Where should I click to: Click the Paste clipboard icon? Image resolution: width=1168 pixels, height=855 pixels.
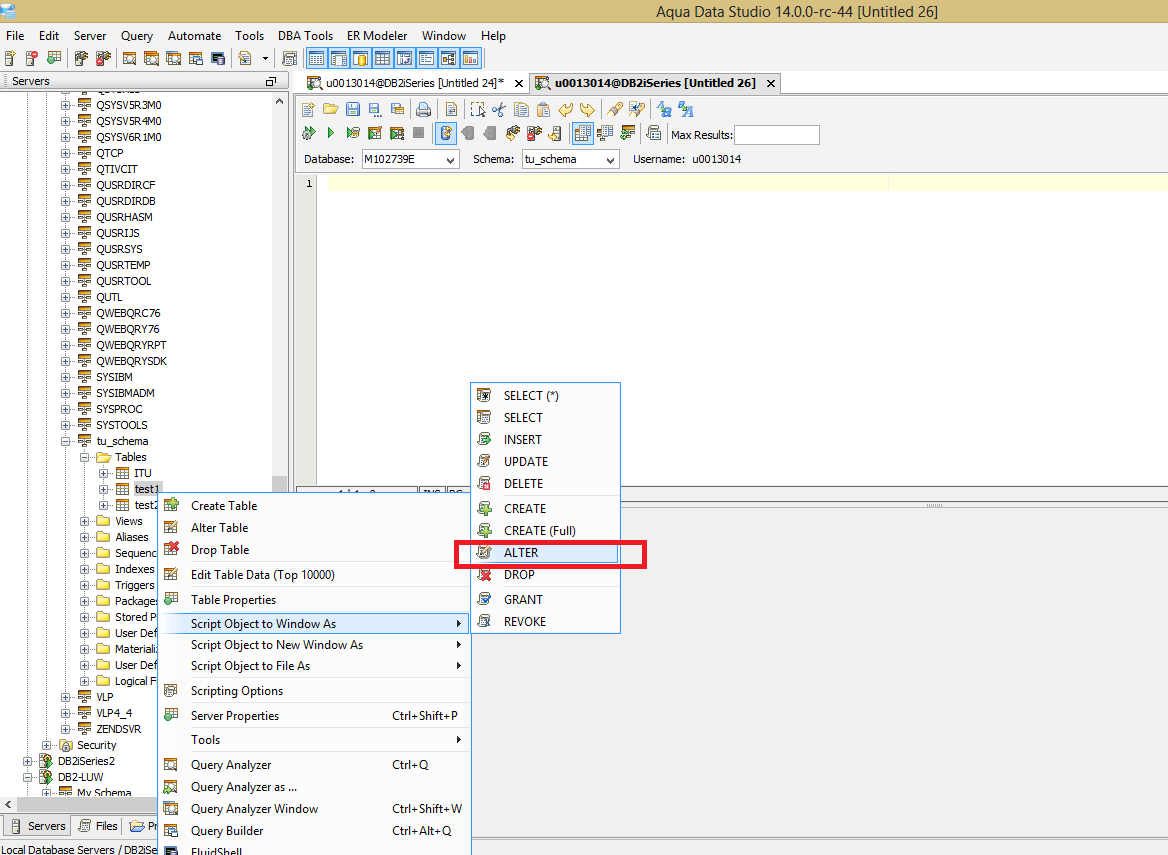click(544, 110)
